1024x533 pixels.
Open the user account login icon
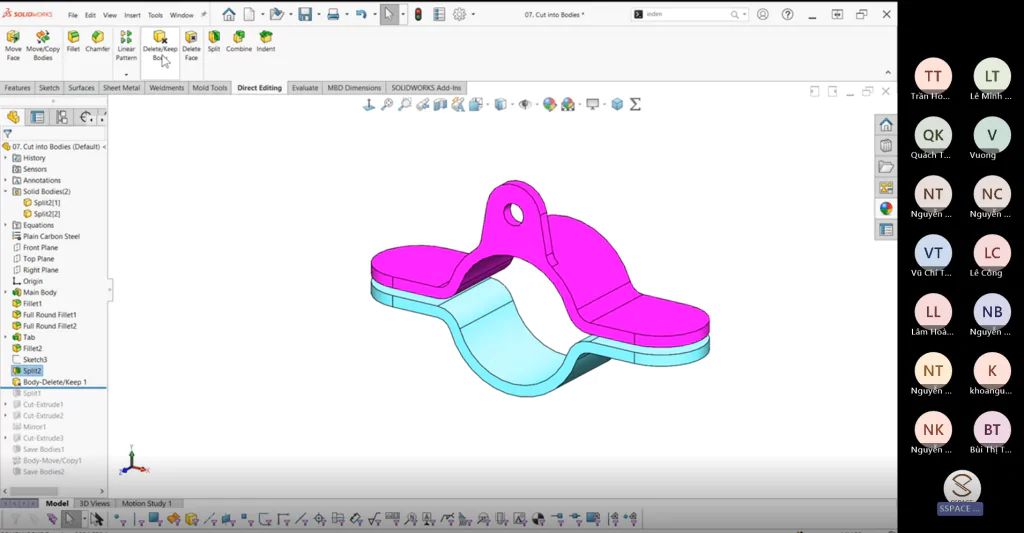(763, 14)
